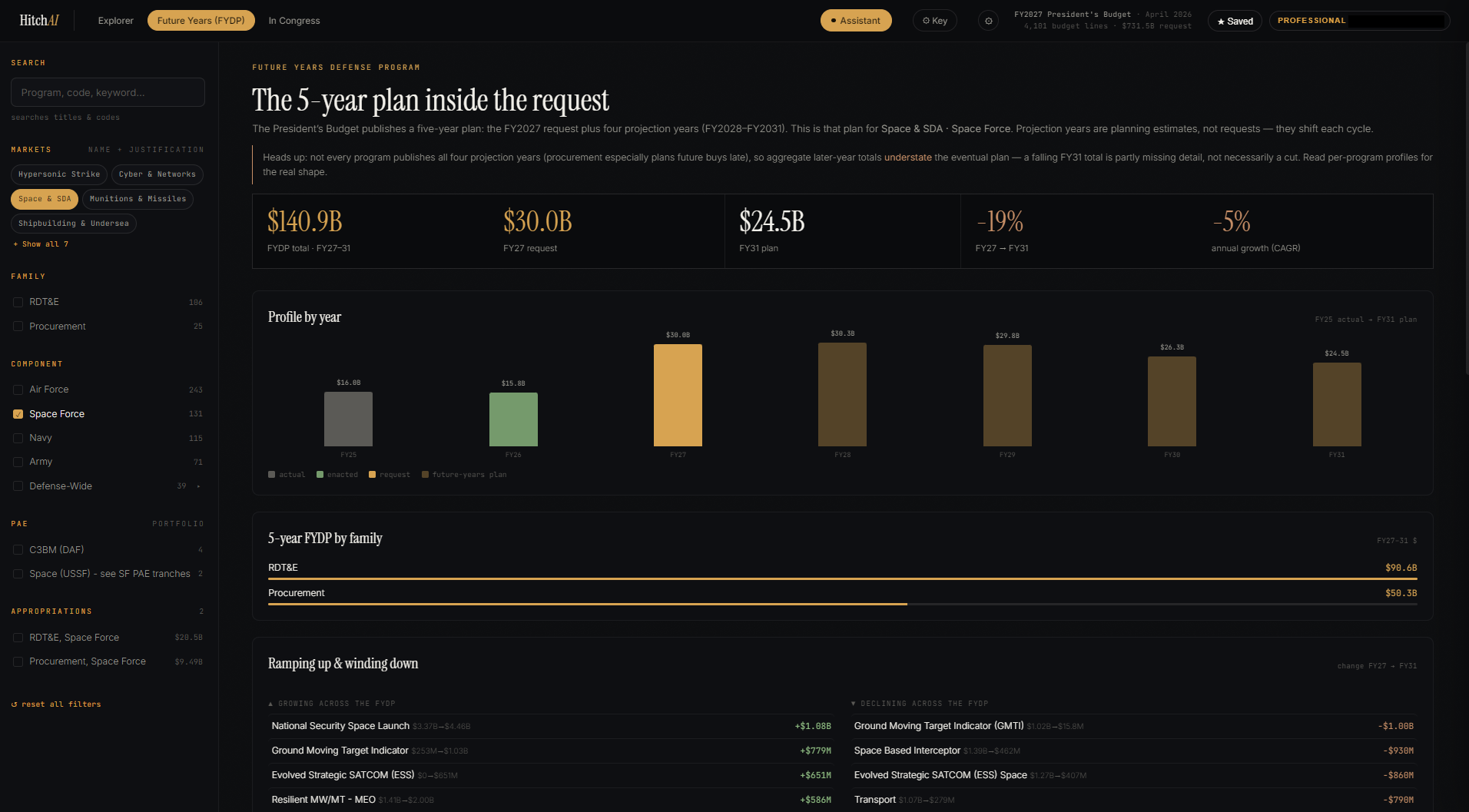Screen dimensions: 1469x812
Task: Open Evolved Strategic SATCOM (ESS) Space row
Action: [x=1134, y=775]
